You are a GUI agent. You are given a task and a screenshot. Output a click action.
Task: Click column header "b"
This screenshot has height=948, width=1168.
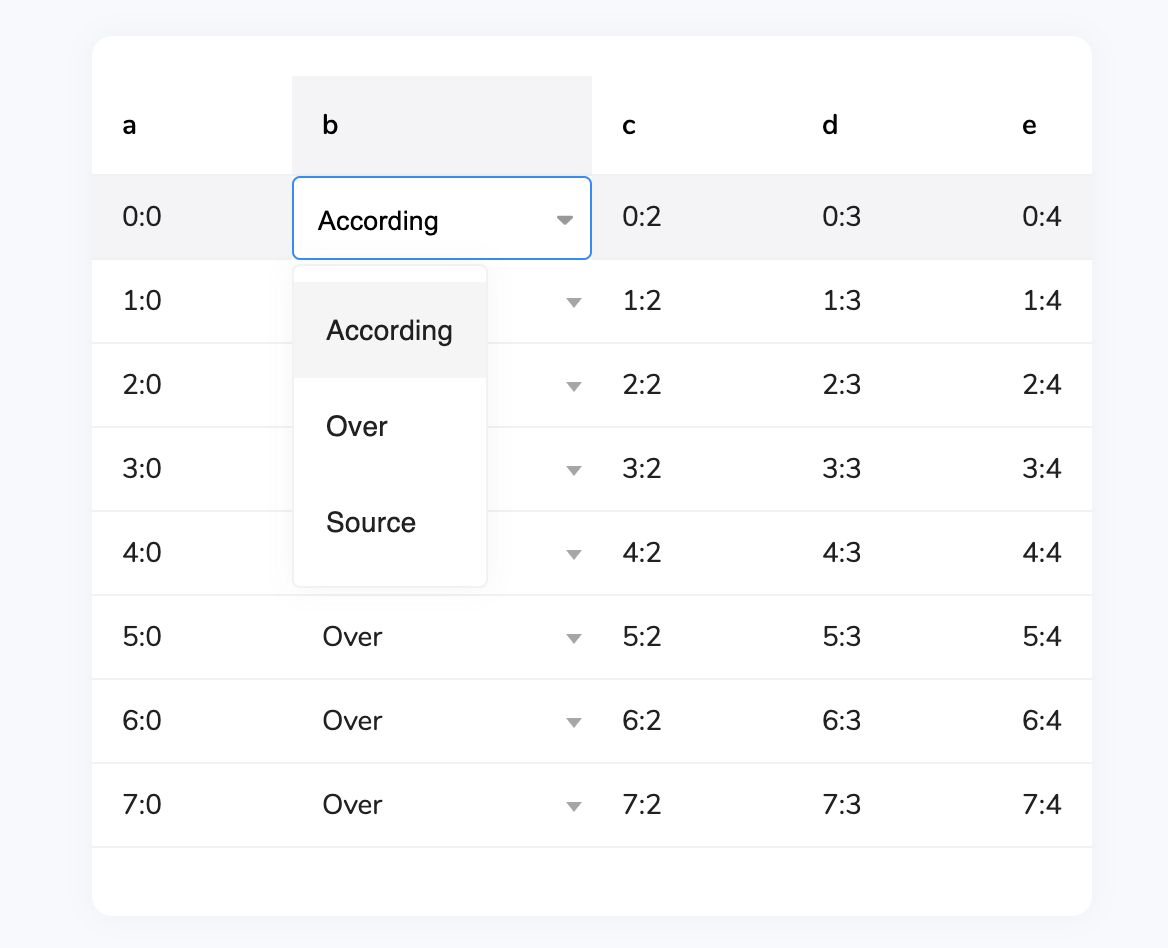coord(331,126)
